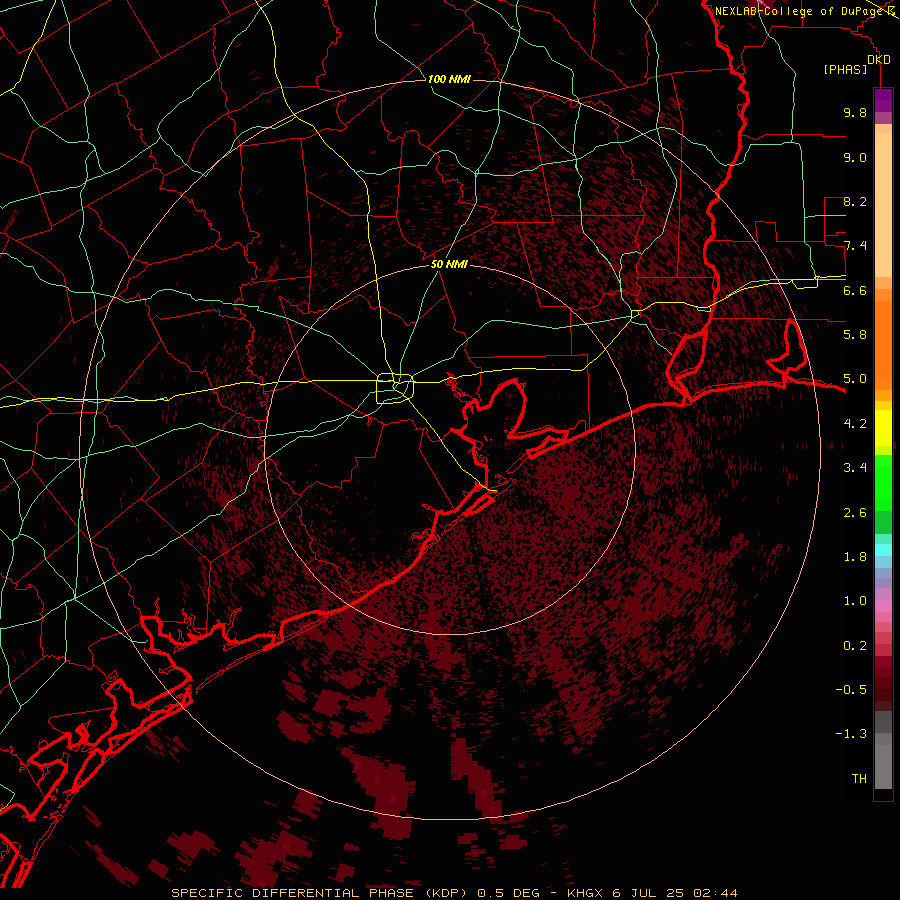This screenshot has height=900, width=900.
Task: Click the "100 NMI" range ring label
Action: [x=449, y=79]
